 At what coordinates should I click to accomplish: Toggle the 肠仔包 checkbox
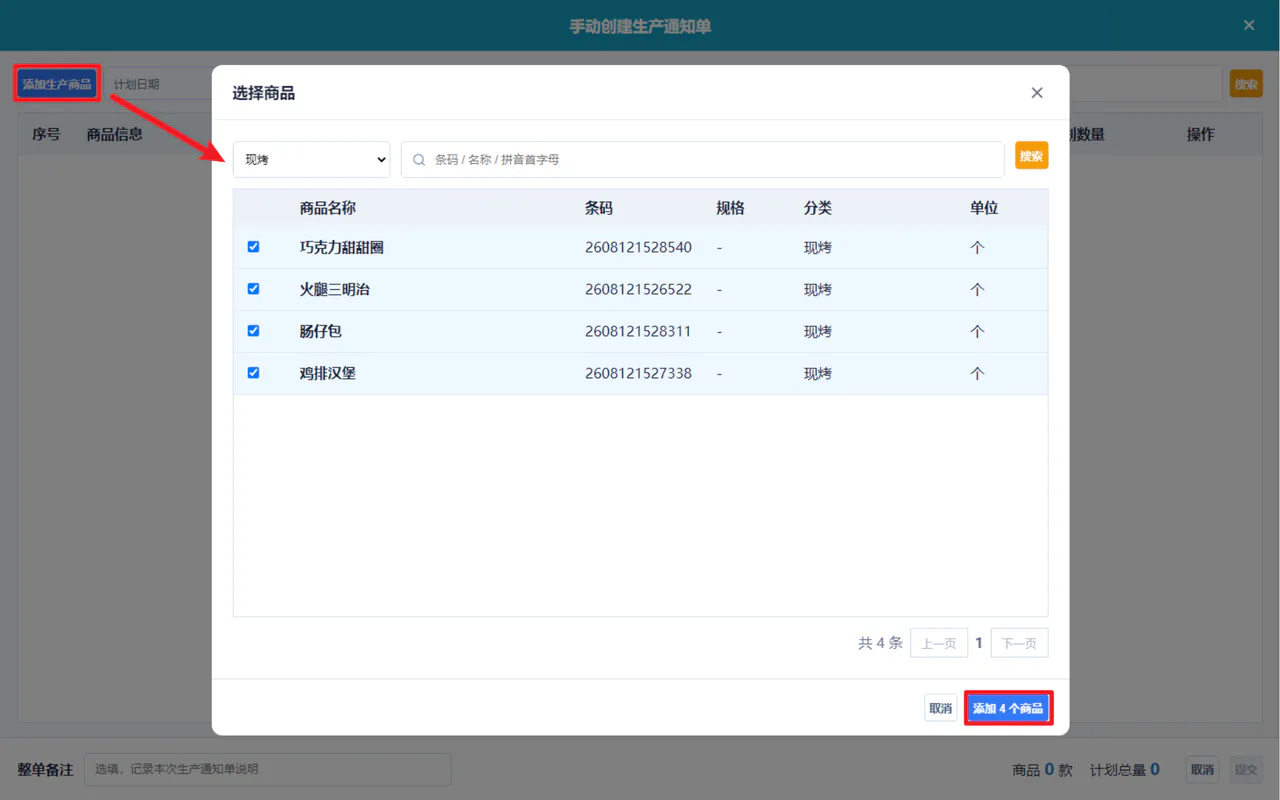click(x=253, y=330)
